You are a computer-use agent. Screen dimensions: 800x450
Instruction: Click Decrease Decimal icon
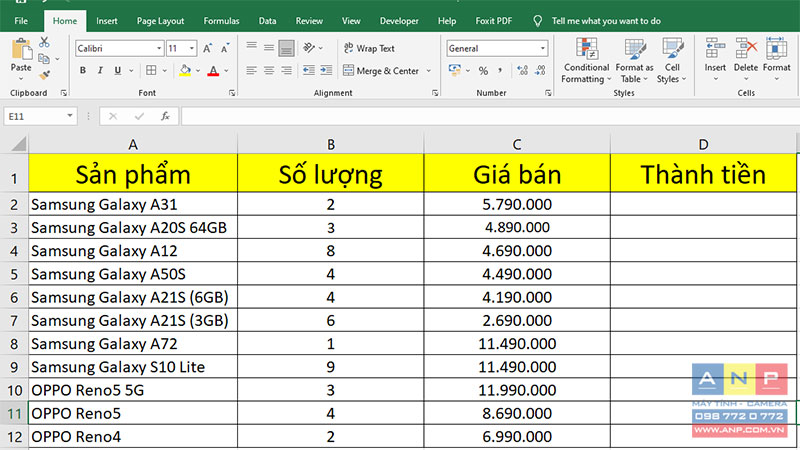tap(540, 70)
